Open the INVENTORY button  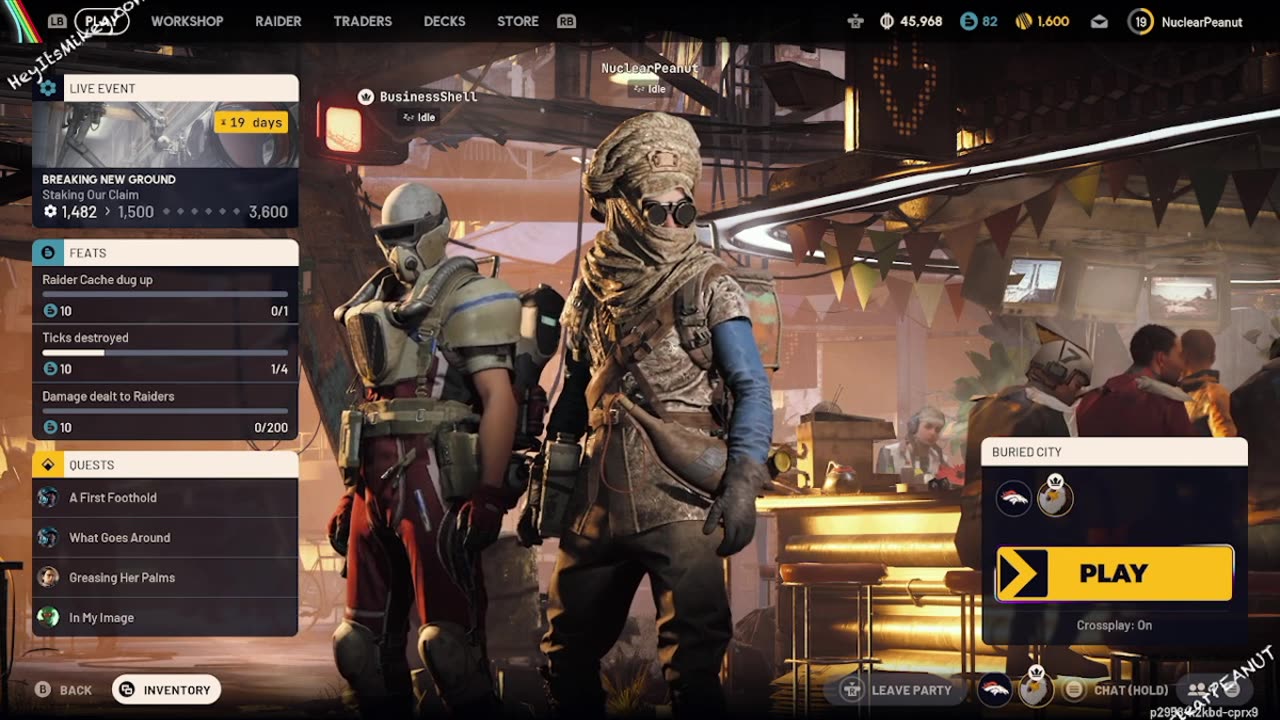166,690
